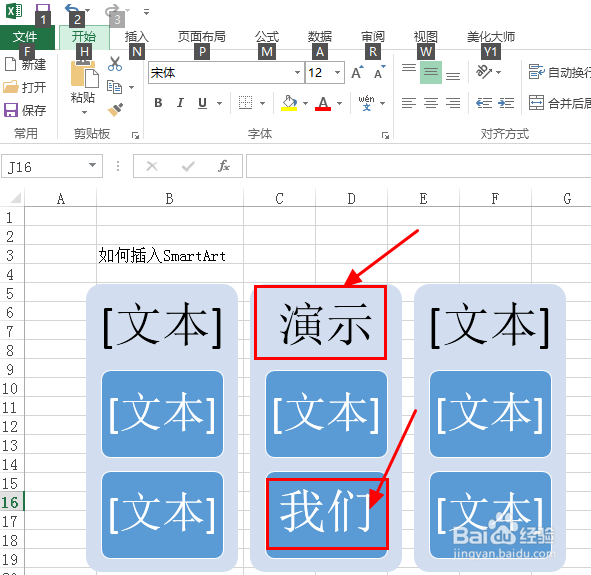This screenshot has width=591, height=575.
Task: Switch to the 视图 View tab
Action: (x=426, y=37)
